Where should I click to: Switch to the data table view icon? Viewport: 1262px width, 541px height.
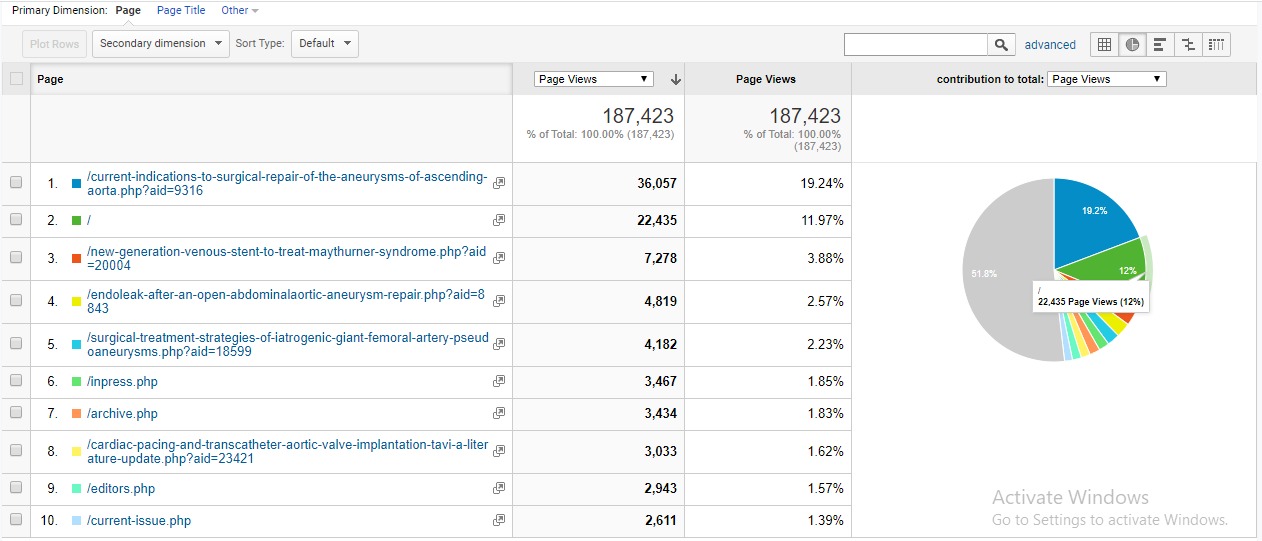click(1104, 44)
